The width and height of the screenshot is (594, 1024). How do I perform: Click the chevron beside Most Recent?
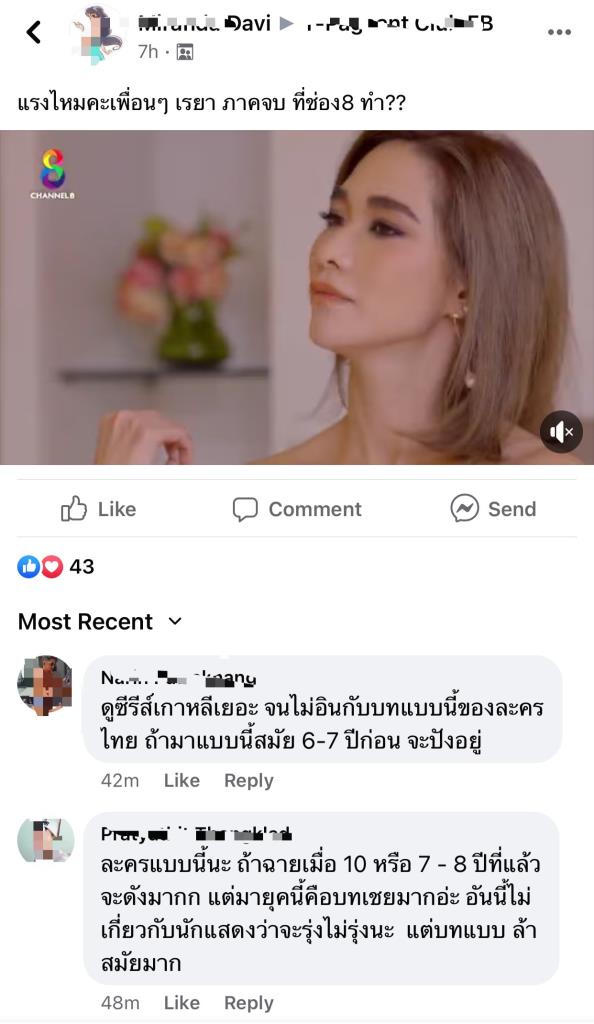175,622
